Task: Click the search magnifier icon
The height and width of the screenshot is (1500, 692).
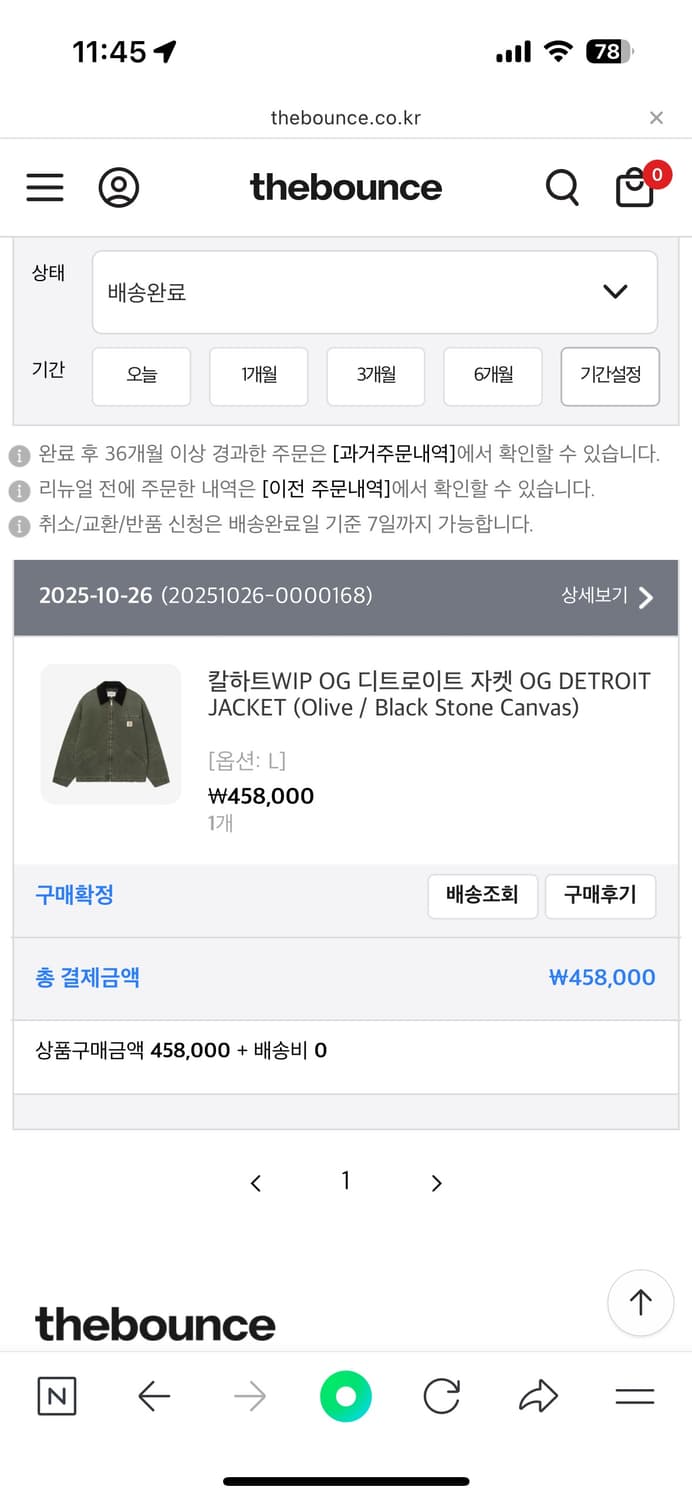Action: (562, 187)
